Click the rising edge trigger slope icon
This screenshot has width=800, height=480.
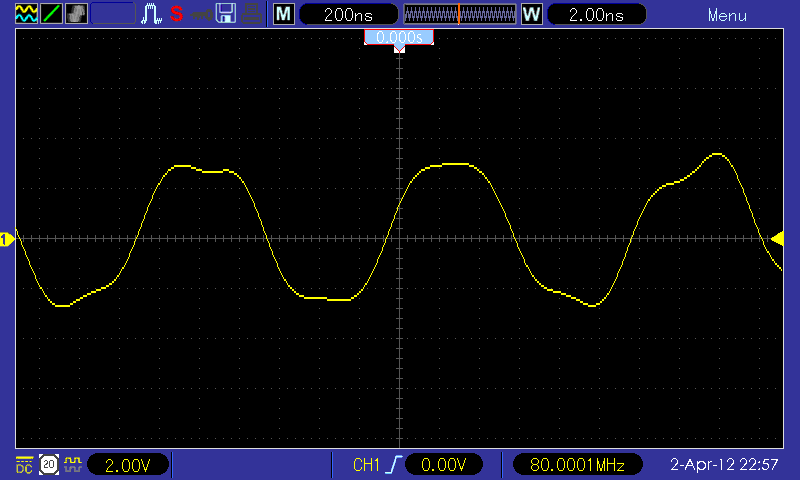[x=395, y=464]
